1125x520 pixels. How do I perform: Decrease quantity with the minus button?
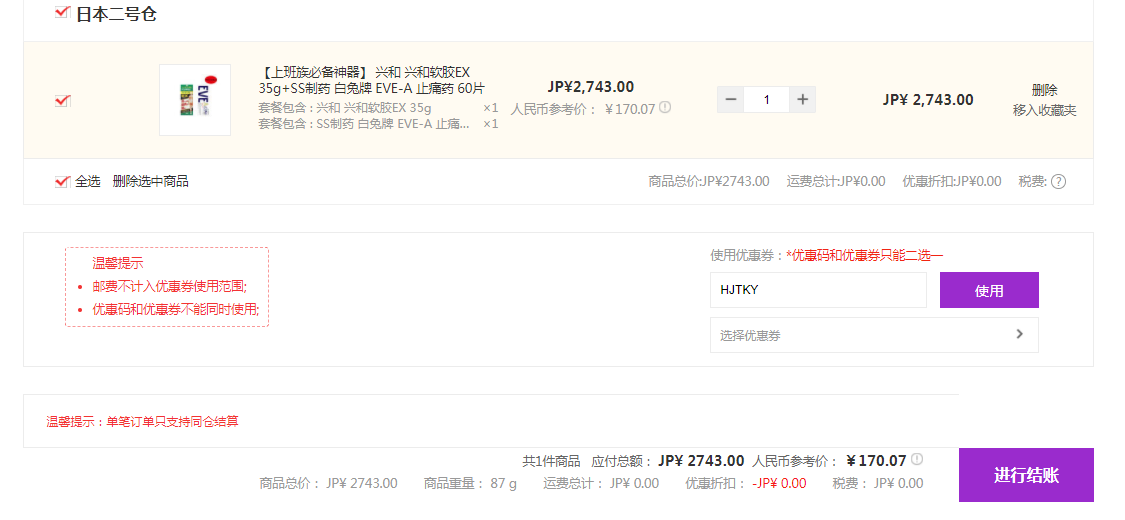point(730,100)
